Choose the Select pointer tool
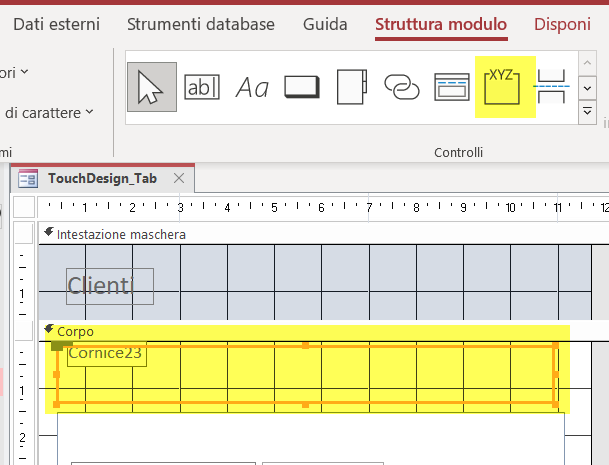 click(152, 87)
